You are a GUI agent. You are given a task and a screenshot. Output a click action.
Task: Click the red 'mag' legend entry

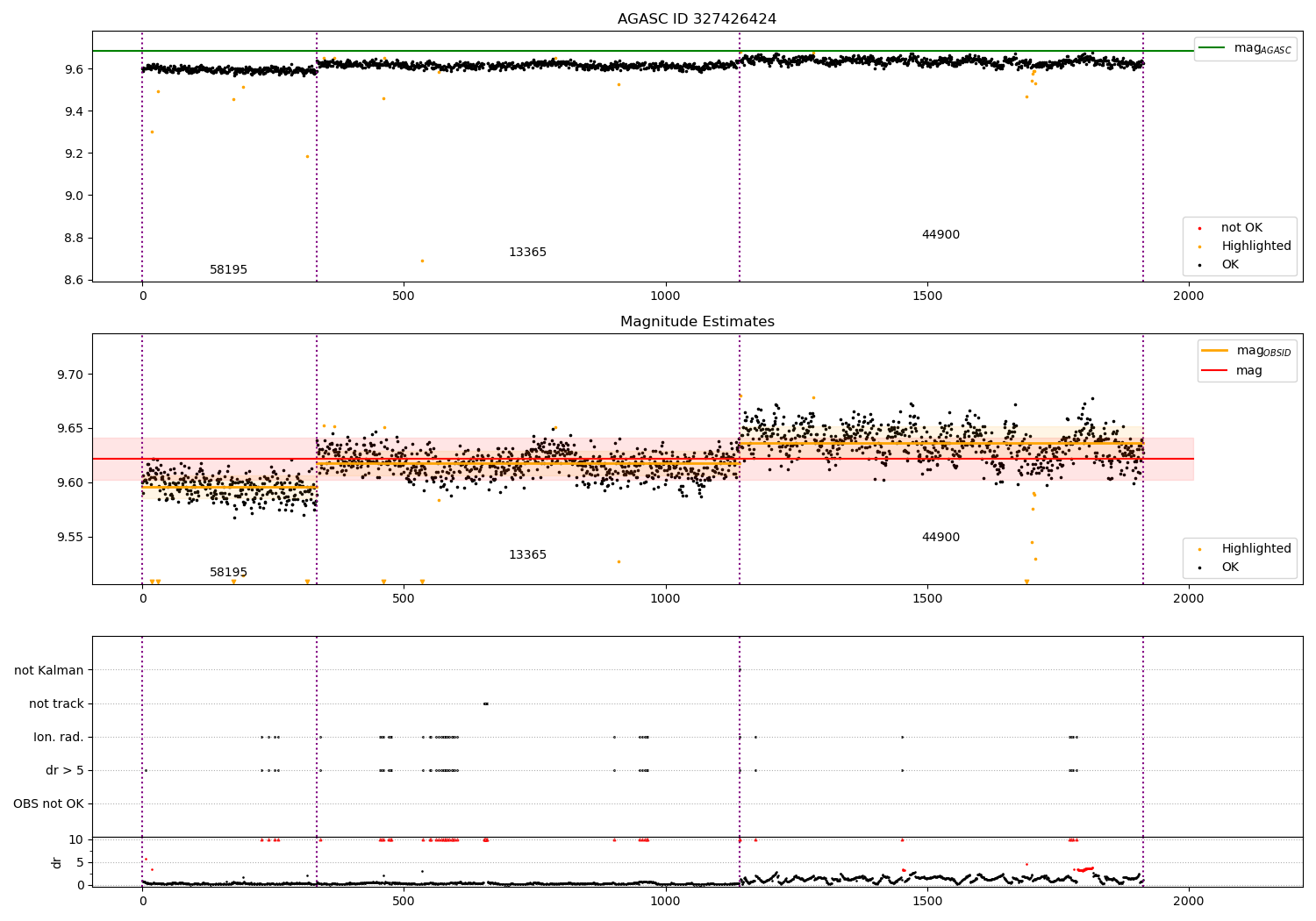[x=1232, y=371]
